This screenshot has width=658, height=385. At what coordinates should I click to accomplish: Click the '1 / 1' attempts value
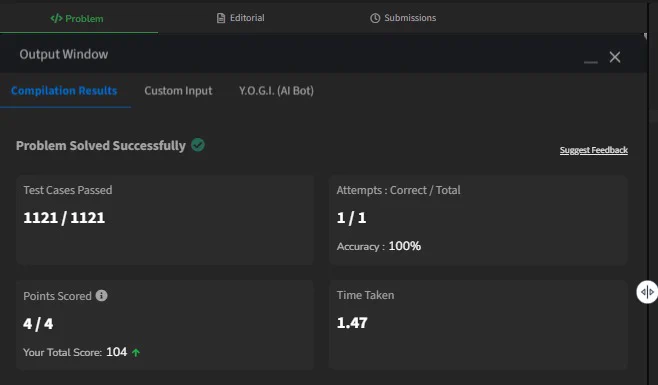coord(351,217)
